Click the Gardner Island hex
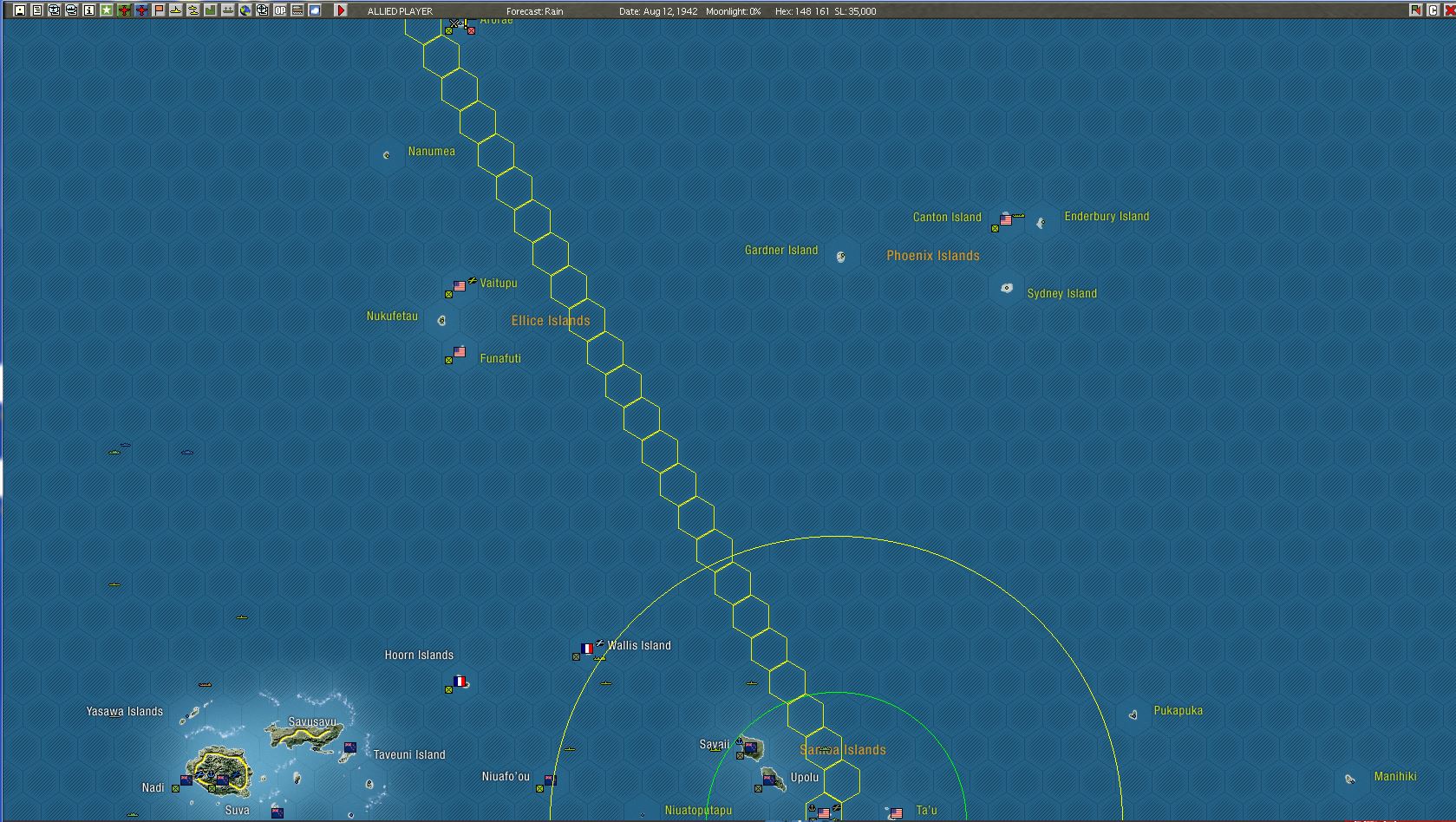 tap(841, 256)
